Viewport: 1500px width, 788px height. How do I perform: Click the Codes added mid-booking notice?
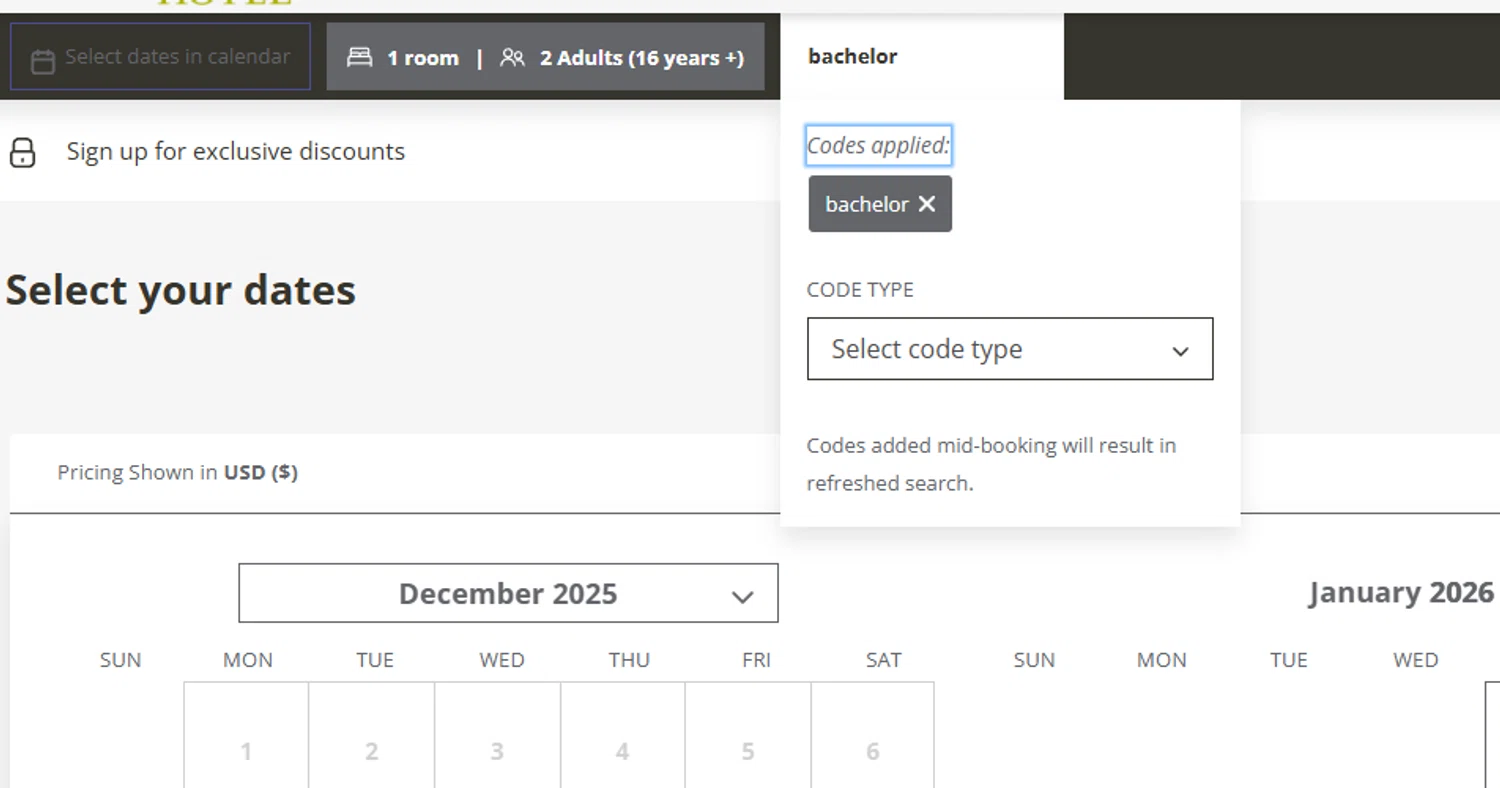click(991, 464)
